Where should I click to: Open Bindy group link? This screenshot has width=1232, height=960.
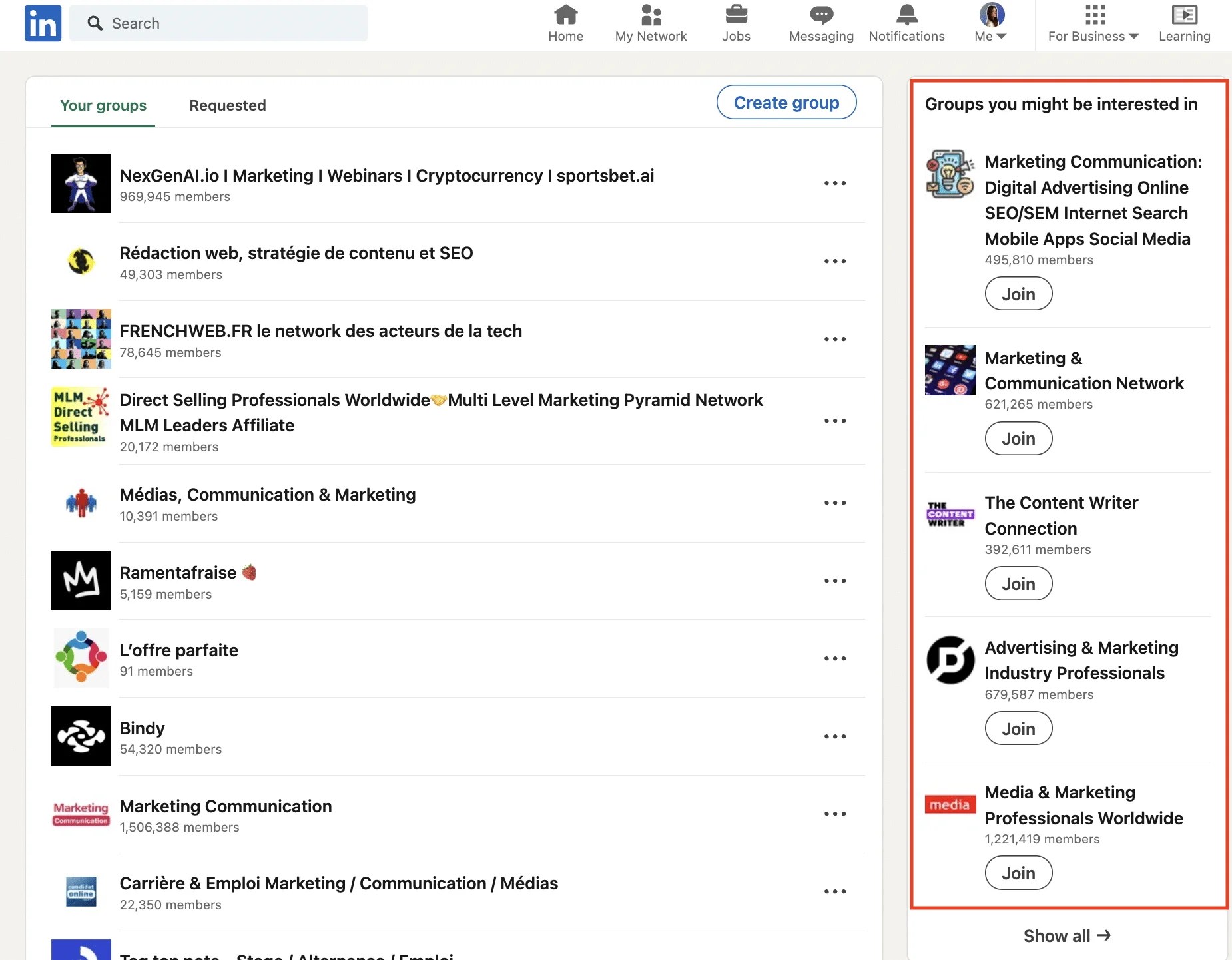click(142, 728)
